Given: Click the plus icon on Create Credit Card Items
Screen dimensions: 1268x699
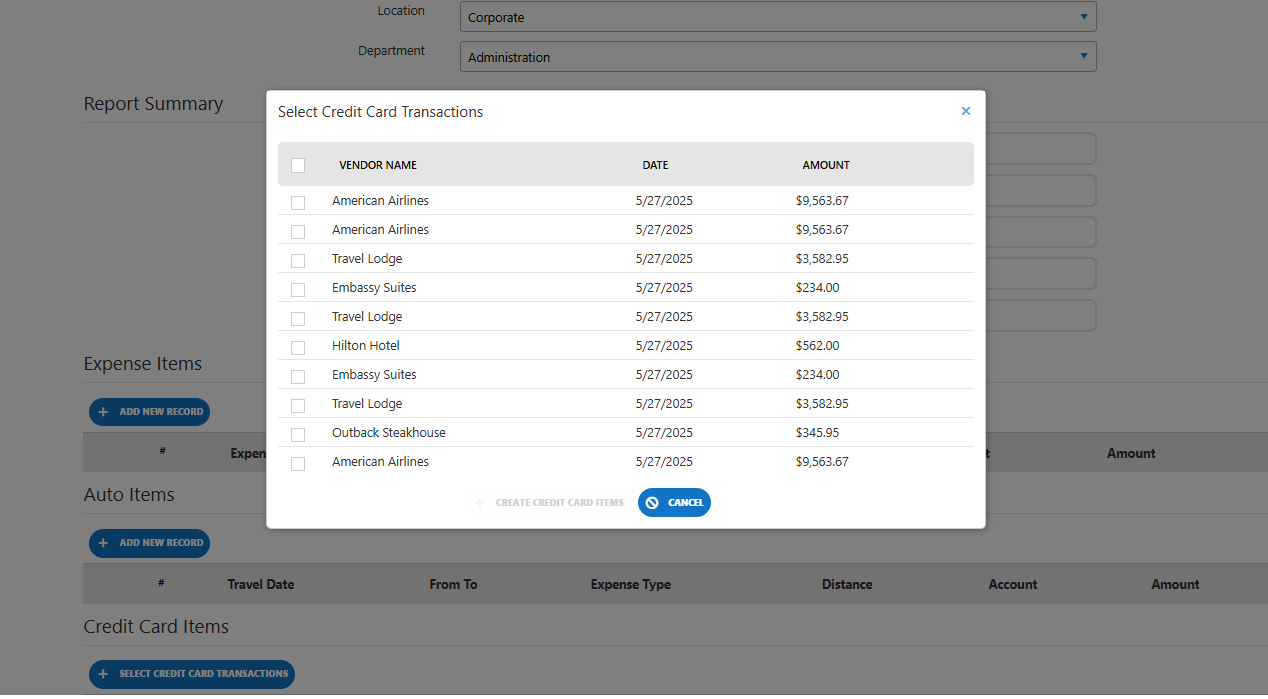Looking at the screenshot, I should [480, 503].
